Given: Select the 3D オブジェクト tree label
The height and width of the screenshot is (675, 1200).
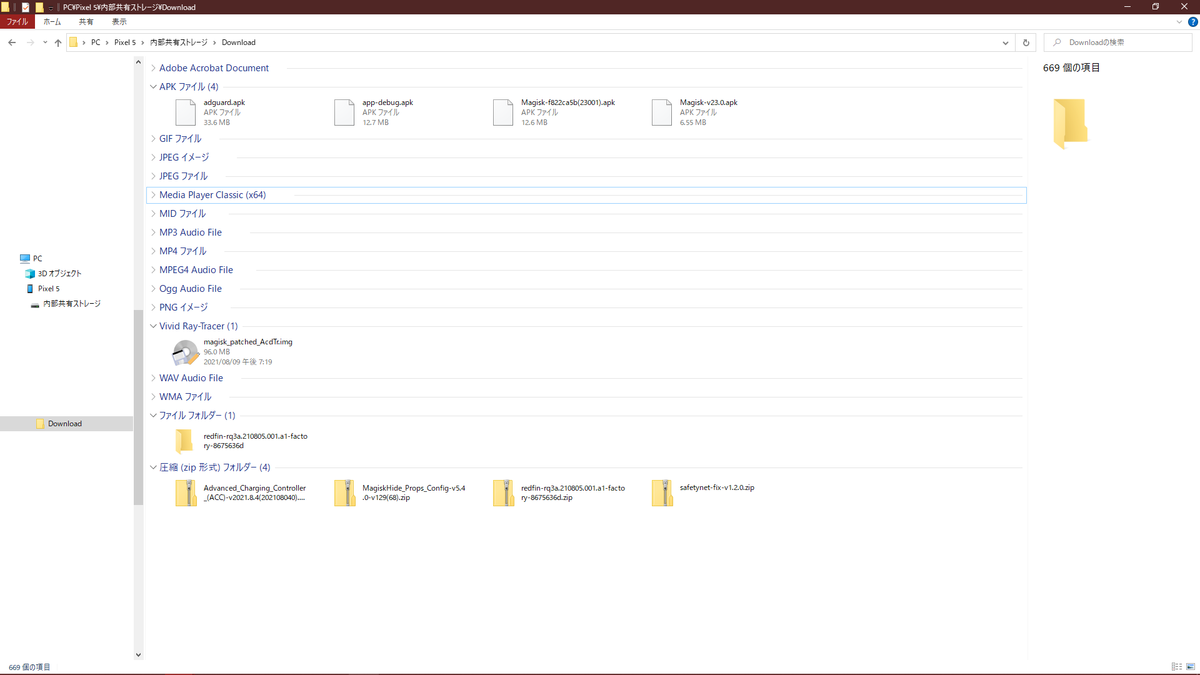Looking at the screenshot, I should click(60, 273).
